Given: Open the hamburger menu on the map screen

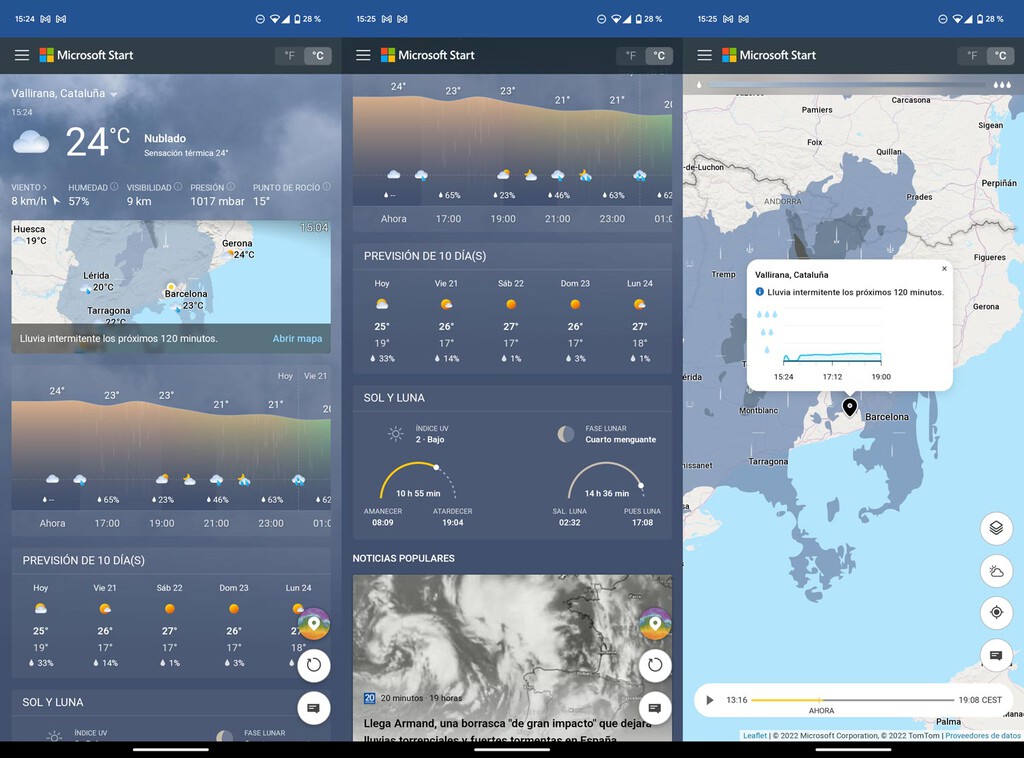Looking at the screenshot, I should point(704,56).
